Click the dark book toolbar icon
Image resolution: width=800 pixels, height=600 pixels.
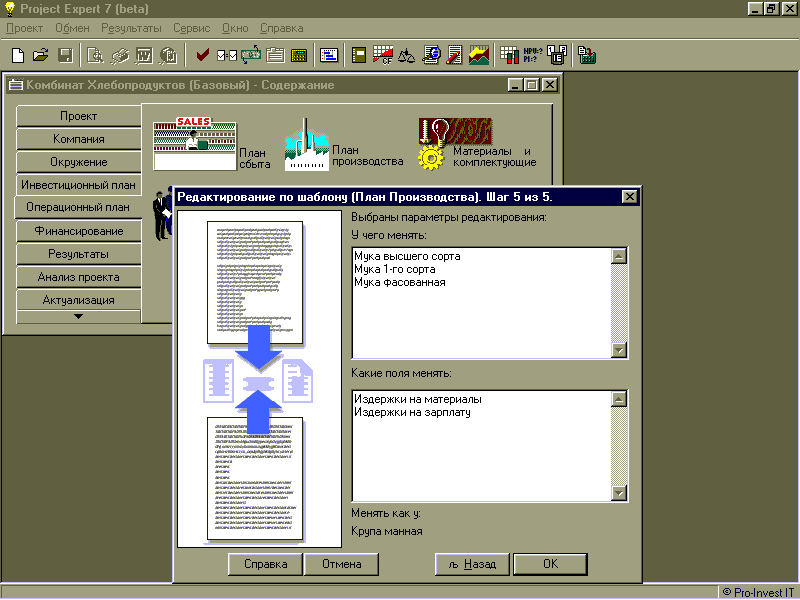tap(359, 55)
